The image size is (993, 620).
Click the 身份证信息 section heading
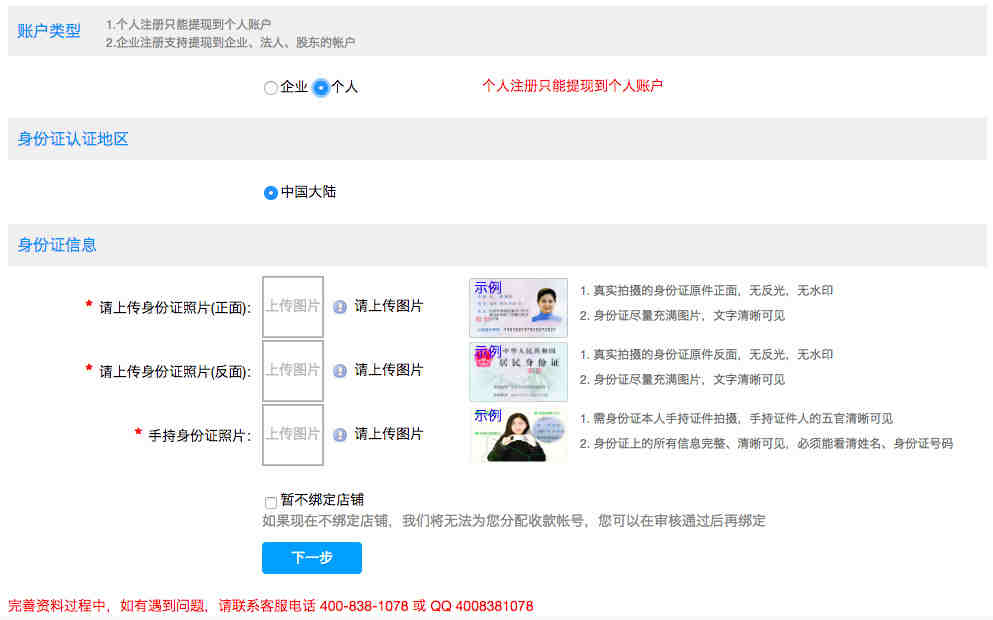[x=57, y=245]
